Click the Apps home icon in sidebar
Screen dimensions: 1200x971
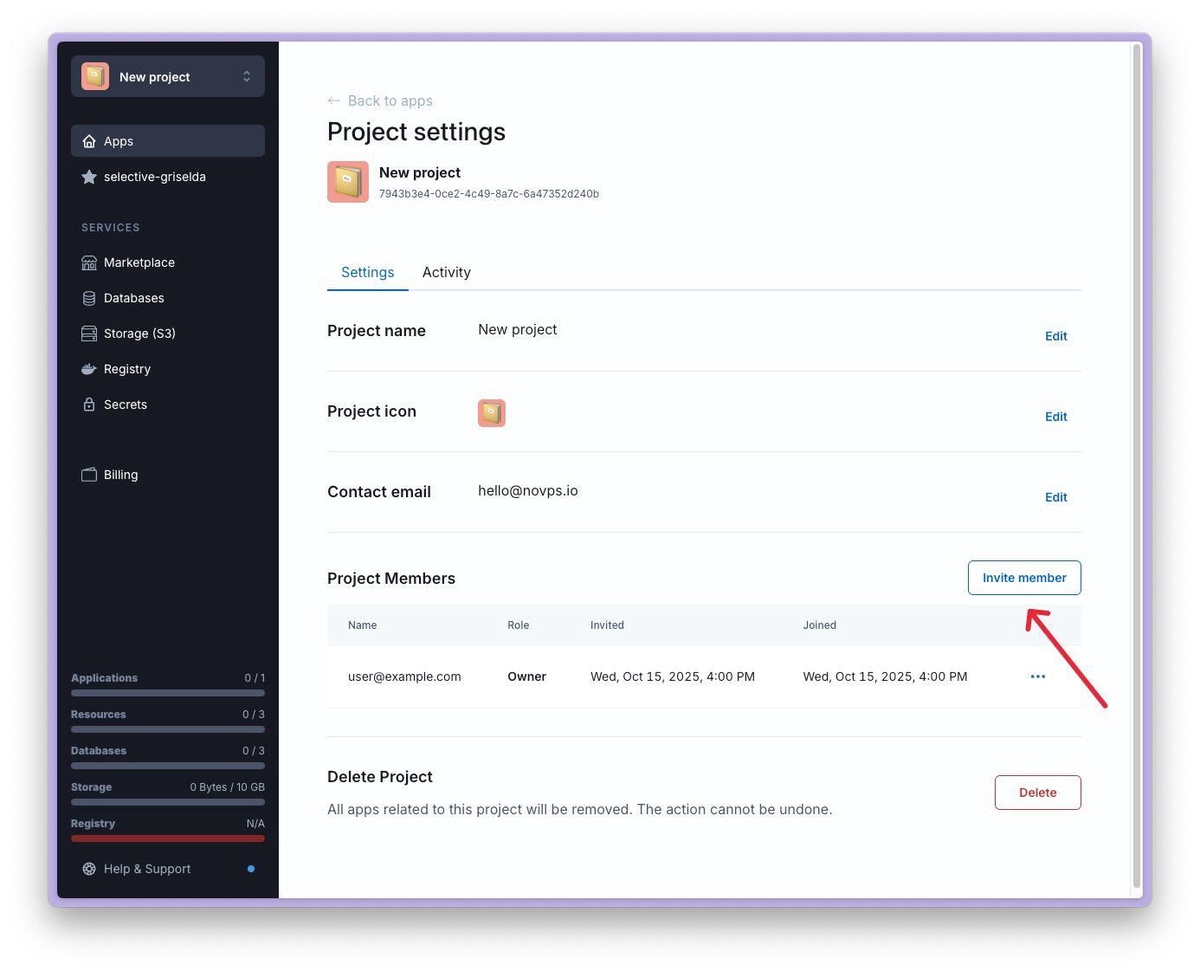click(x=89, y=141)
